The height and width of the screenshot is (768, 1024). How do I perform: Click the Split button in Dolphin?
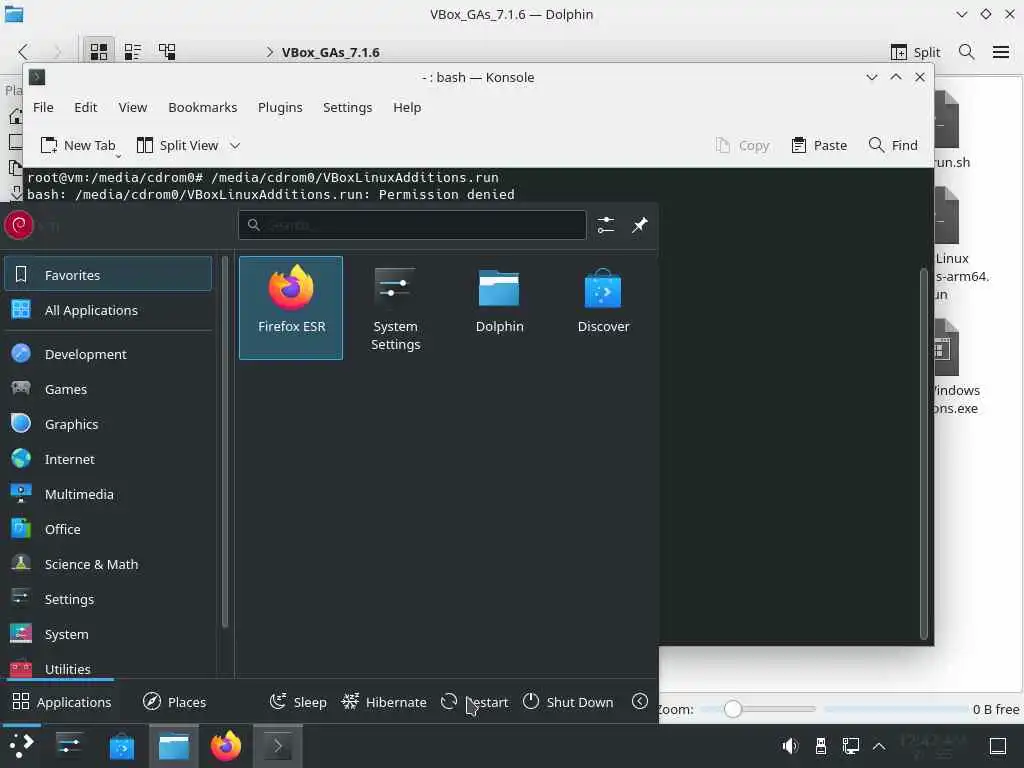click(x=916, y=52)
